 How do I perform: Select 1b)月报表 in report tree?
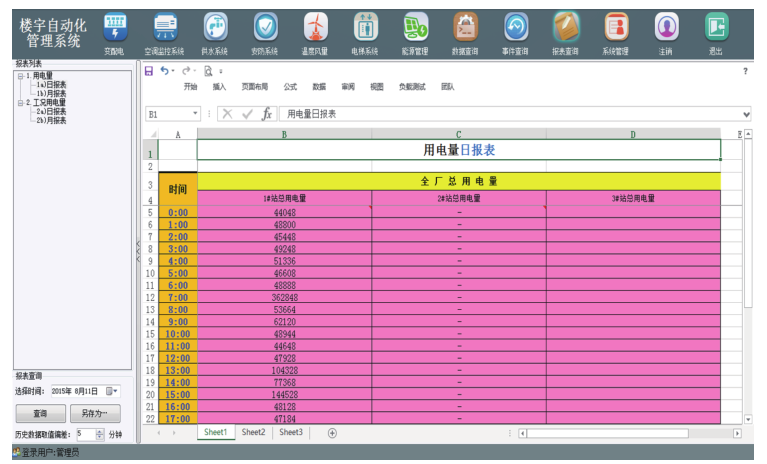click(x=51, y=93)
